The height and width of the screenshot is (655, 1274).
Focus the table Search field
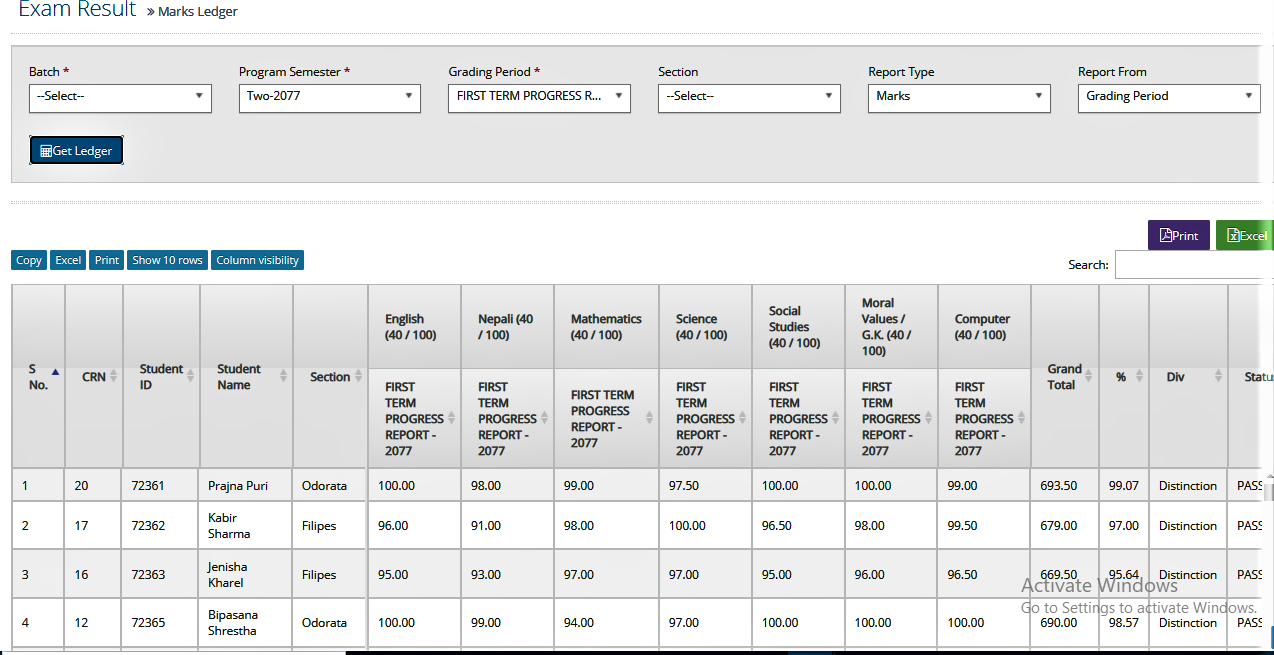pos(1194,265)
